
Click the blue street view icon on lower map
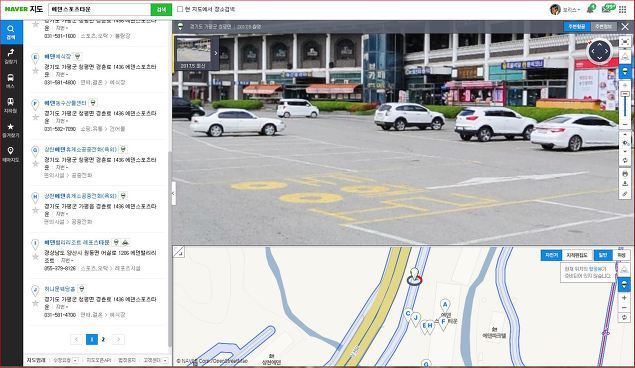point(624,284)
